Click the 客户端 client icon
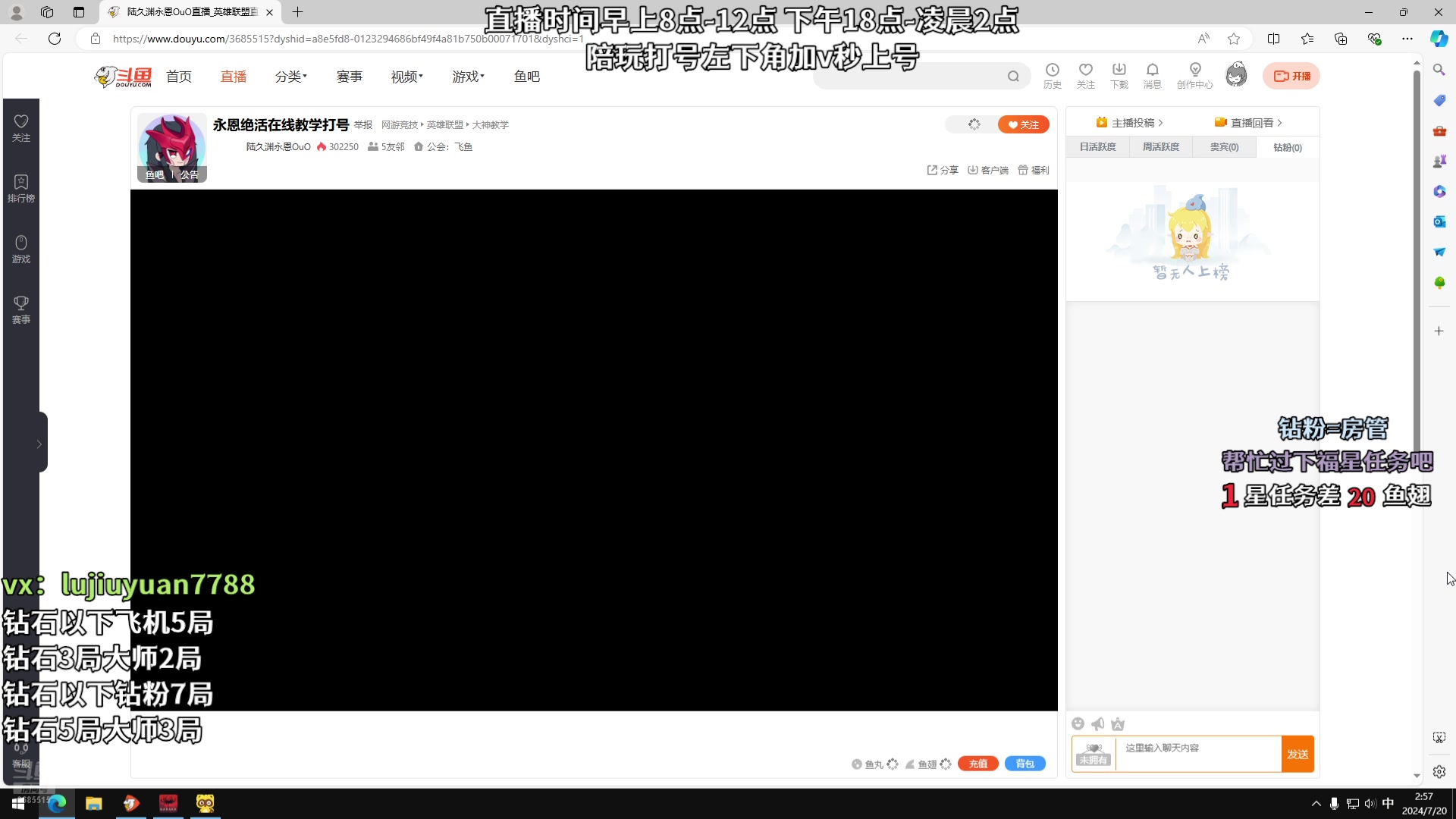 click(x=988, y=170)
